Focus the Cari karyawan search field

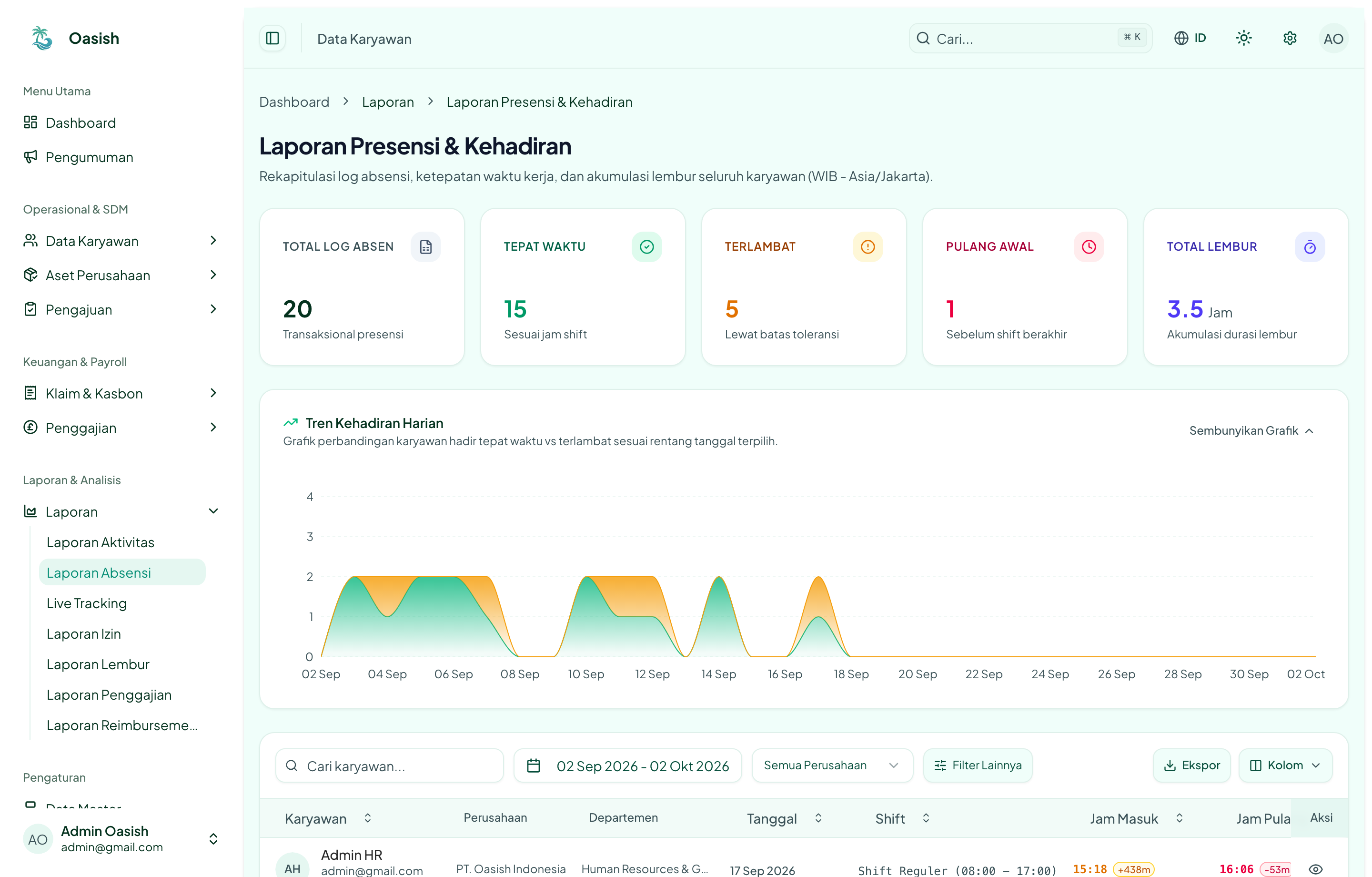point(390,765)
